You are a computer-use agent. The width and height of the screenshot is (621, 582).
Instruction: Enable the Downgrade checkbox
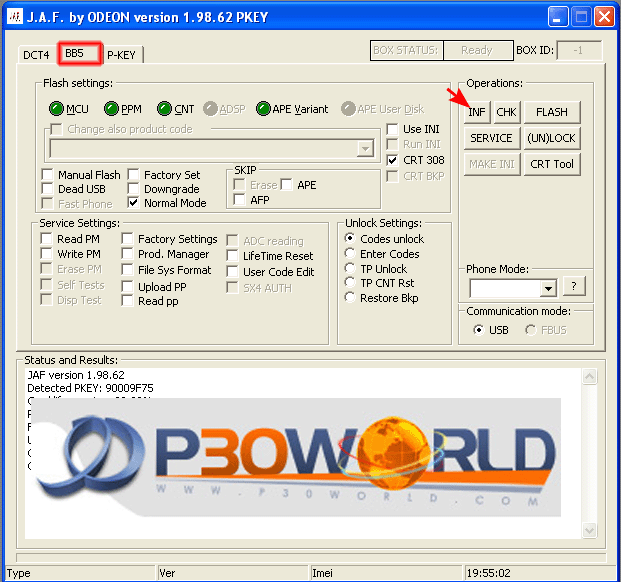(x=133, y=189)
